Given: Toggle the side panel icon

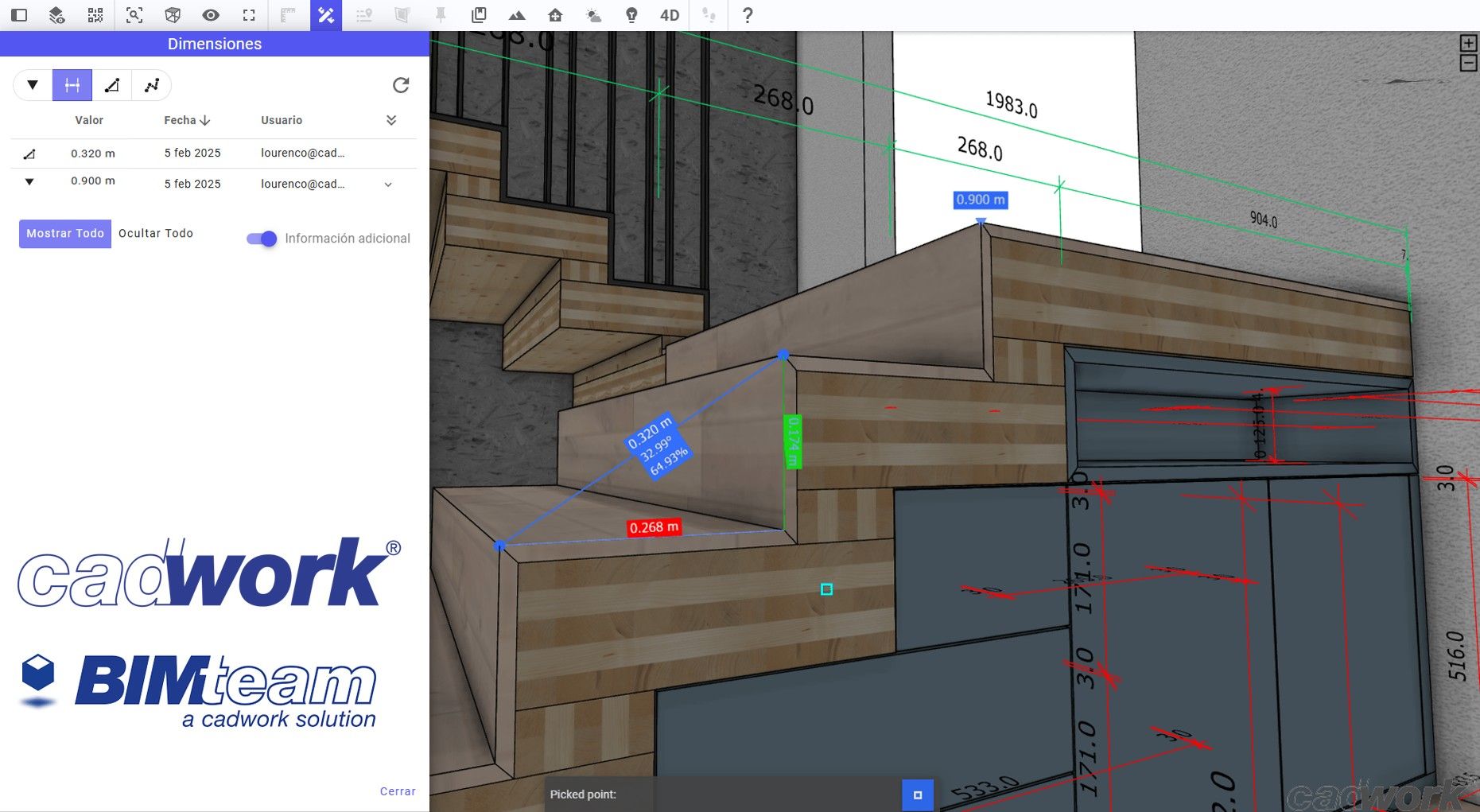Looking at the screenshot, I should pos(19,15).
